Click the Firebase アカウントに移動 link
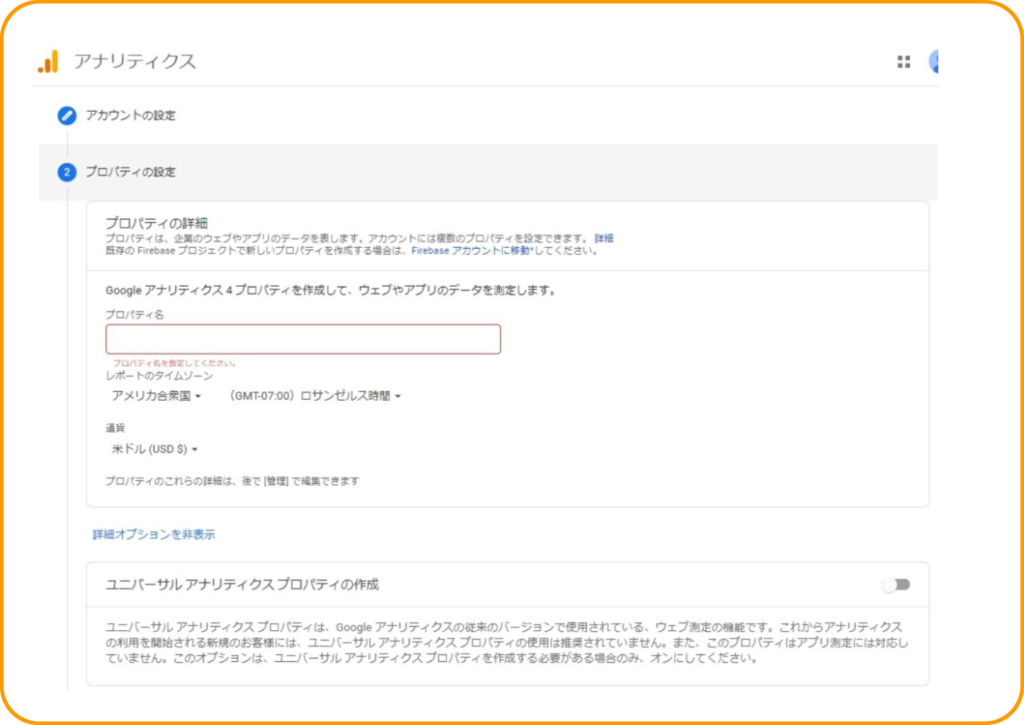1024x725 pixels. [472, 251]
